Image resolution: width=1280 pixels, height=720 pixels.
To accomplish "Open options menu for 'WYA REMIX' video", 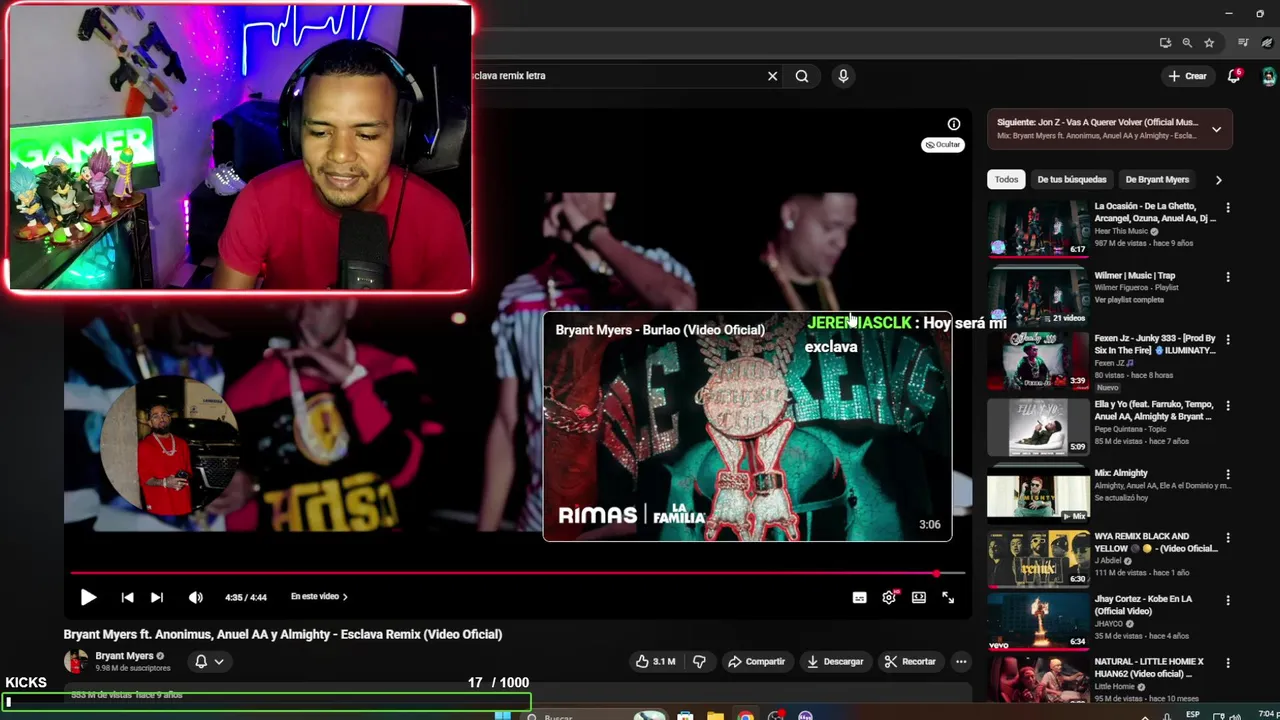I will (1228, 538).
